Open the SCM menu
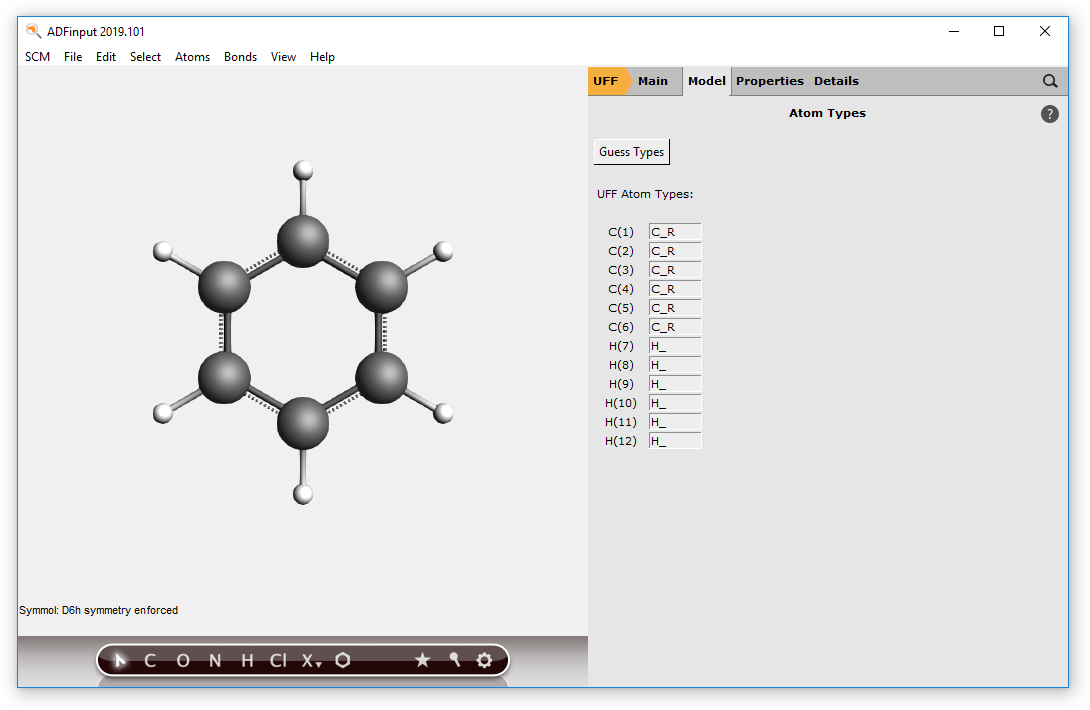Screen dimensions: 1090x710 [x=38, y=57]
